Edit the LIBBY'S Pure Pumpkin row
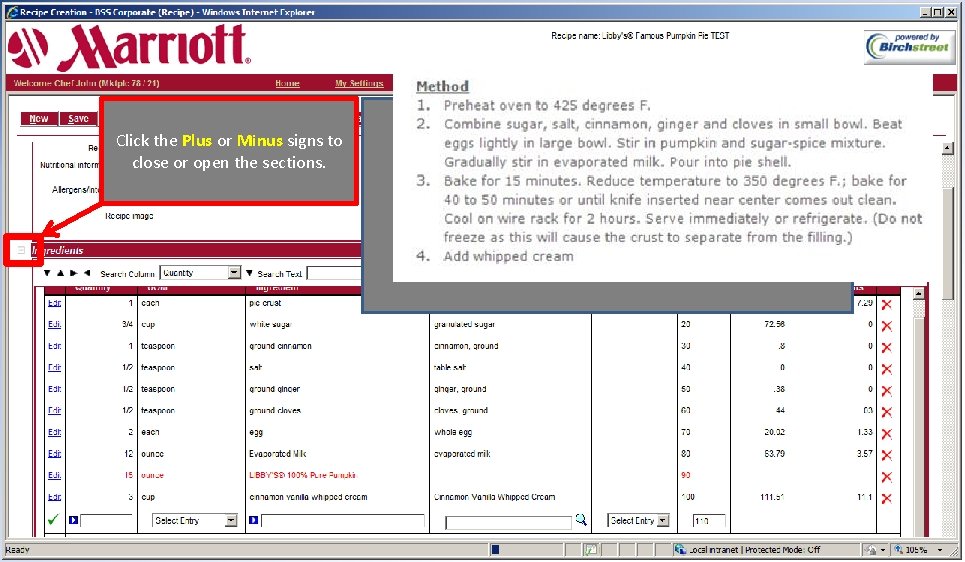Screen dimensions: 965x562 pos(54,475)
